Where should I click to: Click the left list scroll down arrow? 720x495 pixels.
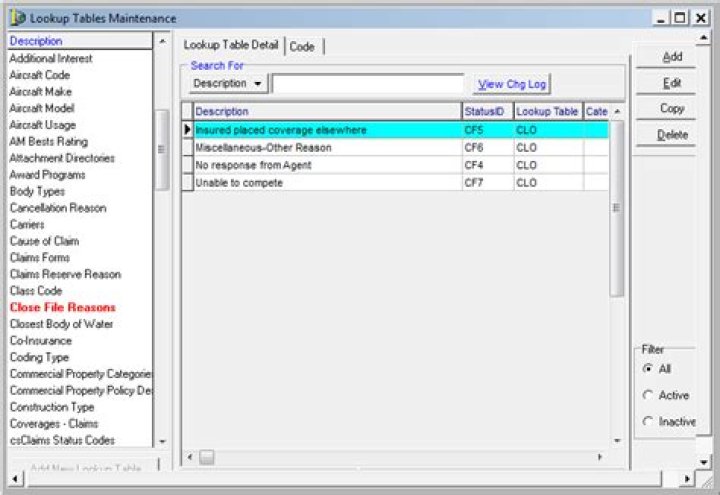point(162,441)
